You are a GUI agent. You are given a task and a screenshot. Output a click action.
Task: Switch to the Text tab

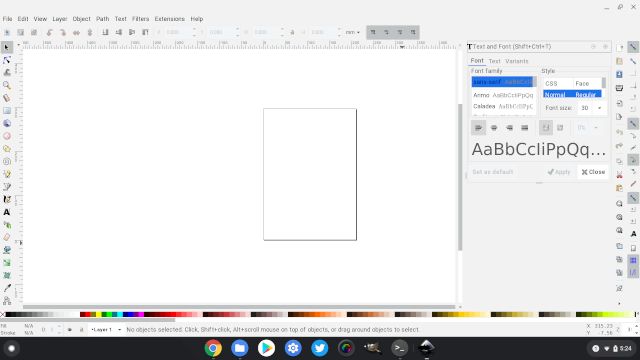494,61
